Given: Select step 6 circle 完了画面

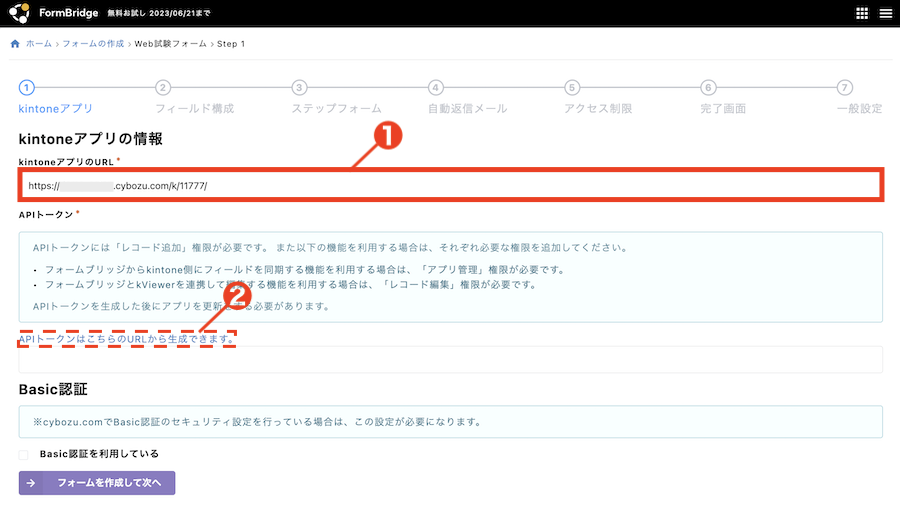Looking at the screenshot, I should tap(708, 88).
